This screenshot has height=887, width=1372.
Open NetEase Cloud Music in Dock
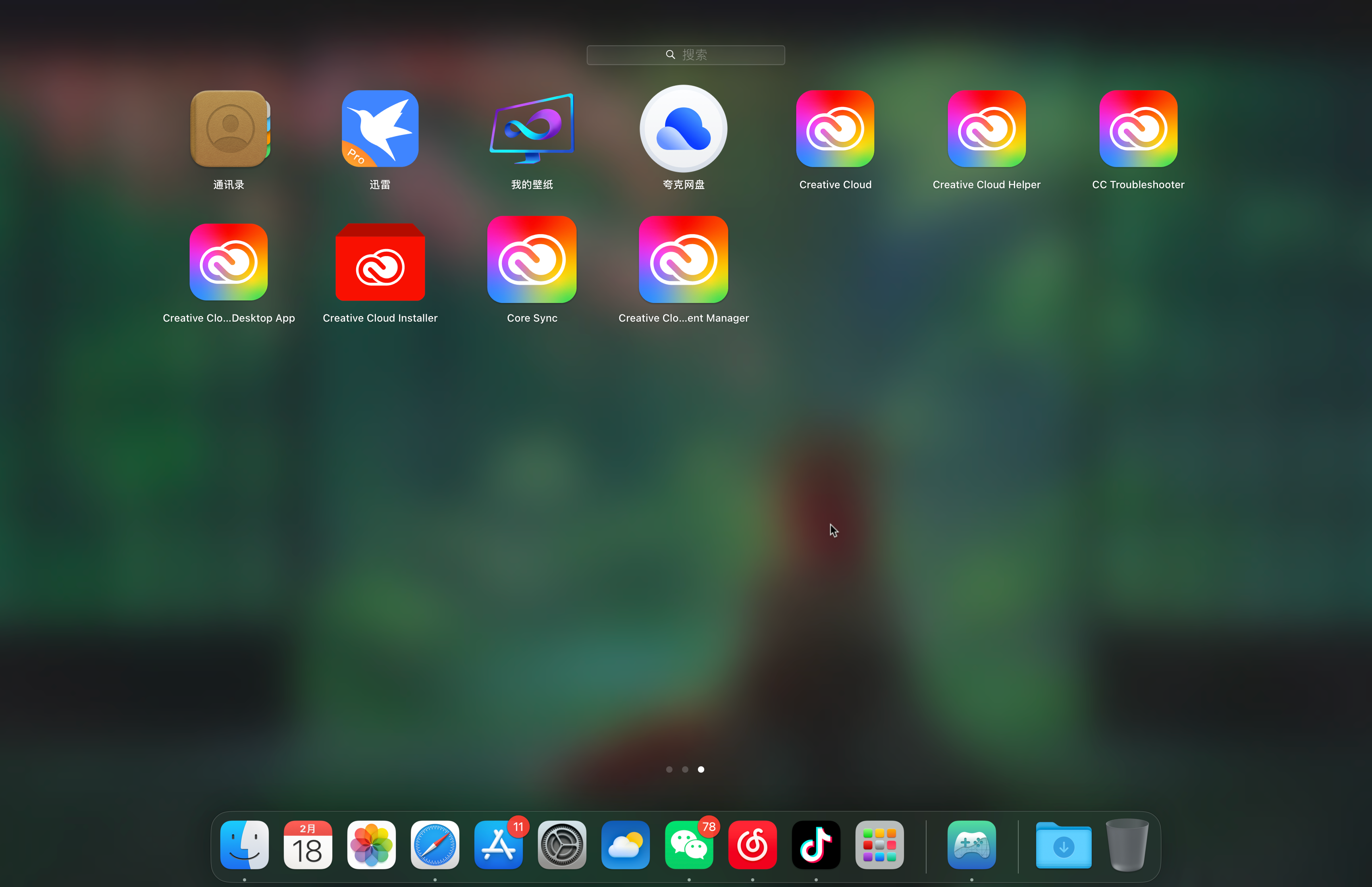click(753, 845)
